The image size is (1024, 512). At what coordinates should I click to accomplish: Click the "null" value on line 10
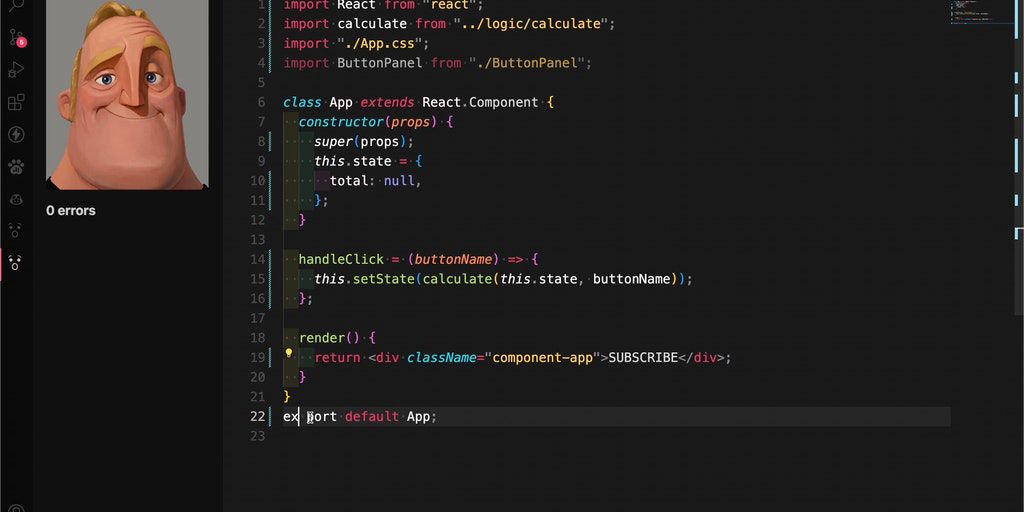pyautogui.click(x=399, y=181)
